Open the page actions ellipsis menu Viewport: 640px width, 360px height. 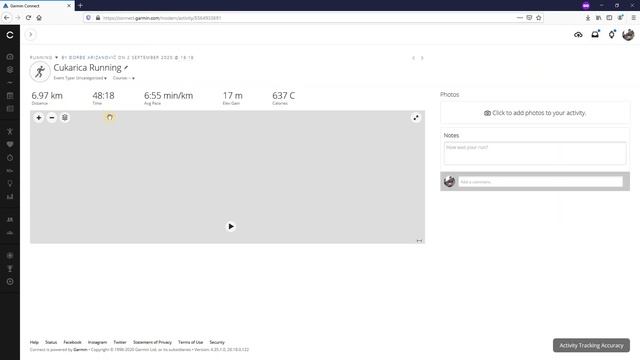520,18
